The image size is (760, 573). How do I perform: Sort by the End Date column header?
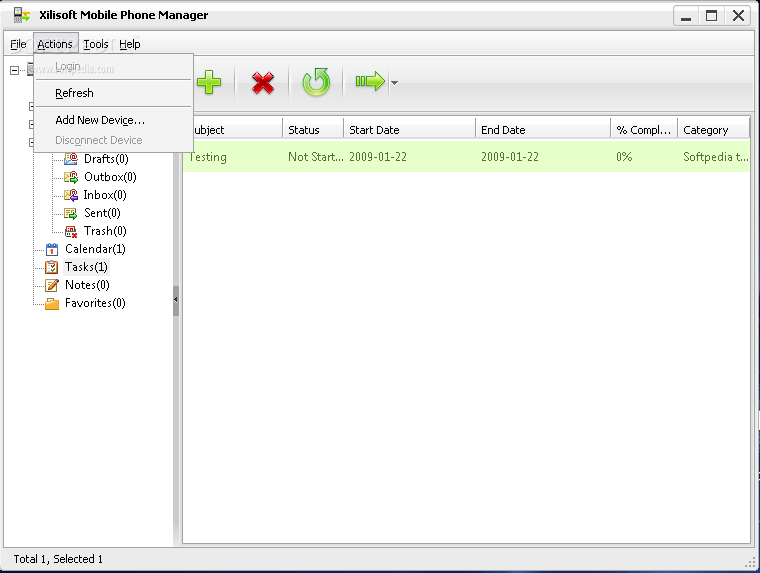click(x=543, y=130)
